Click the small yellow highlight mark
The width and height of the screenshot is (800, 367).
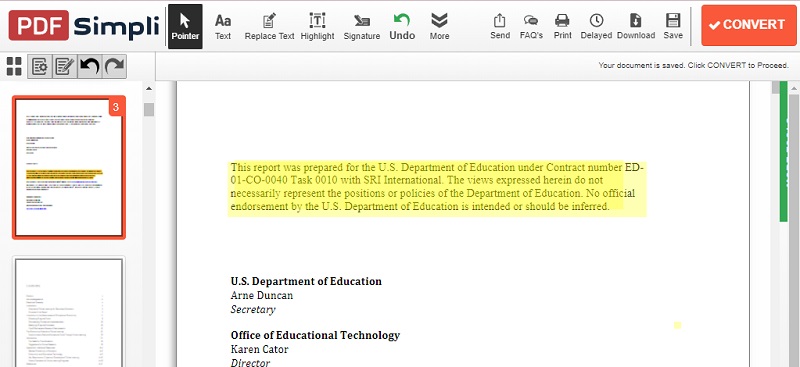pyautogui.click(x=678, y=325)
